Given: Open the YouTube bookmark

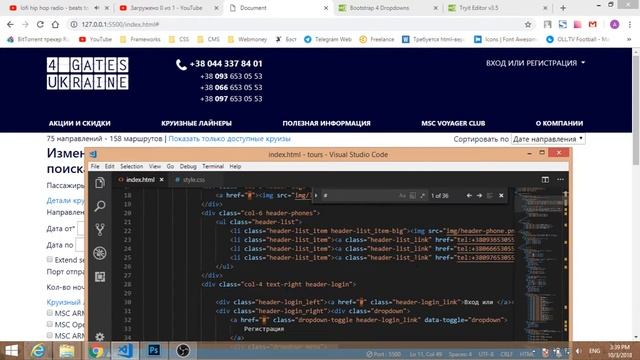Looking at the screenshot, I should 96,39.
